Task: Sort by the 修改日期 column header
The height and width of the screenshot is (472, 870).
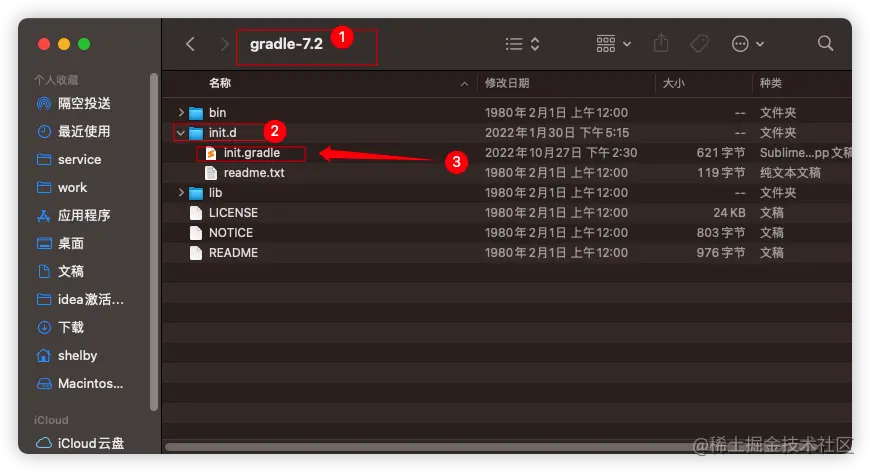Action: (x=507, y=83)
